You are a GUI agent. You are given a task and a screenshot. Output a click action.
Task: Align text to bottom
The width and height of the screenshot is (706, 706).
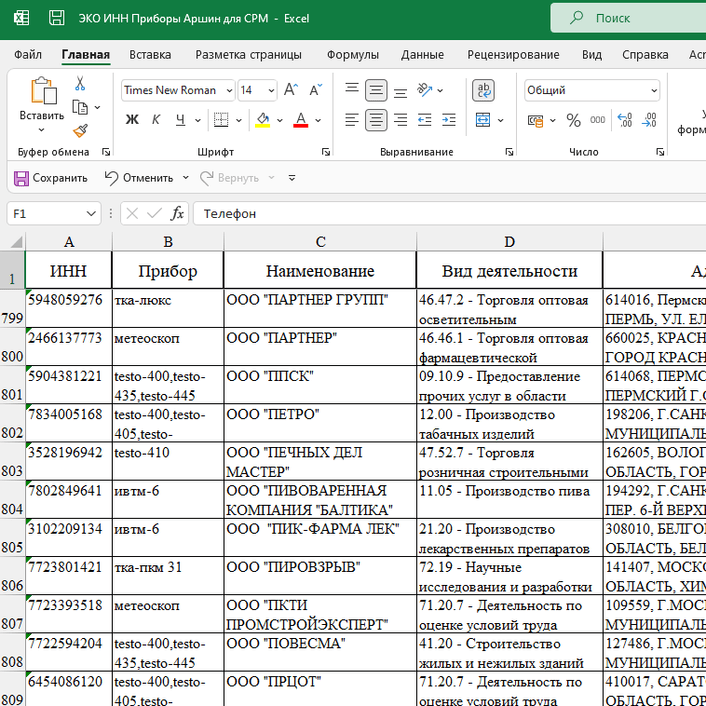click(400, 91)
